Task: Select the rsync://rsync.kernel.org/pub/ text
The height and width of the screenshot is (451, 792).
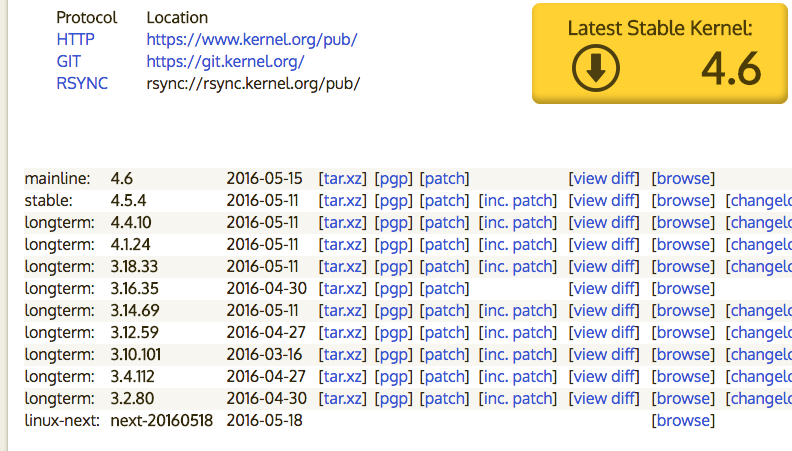Action: tap(253, 83)
